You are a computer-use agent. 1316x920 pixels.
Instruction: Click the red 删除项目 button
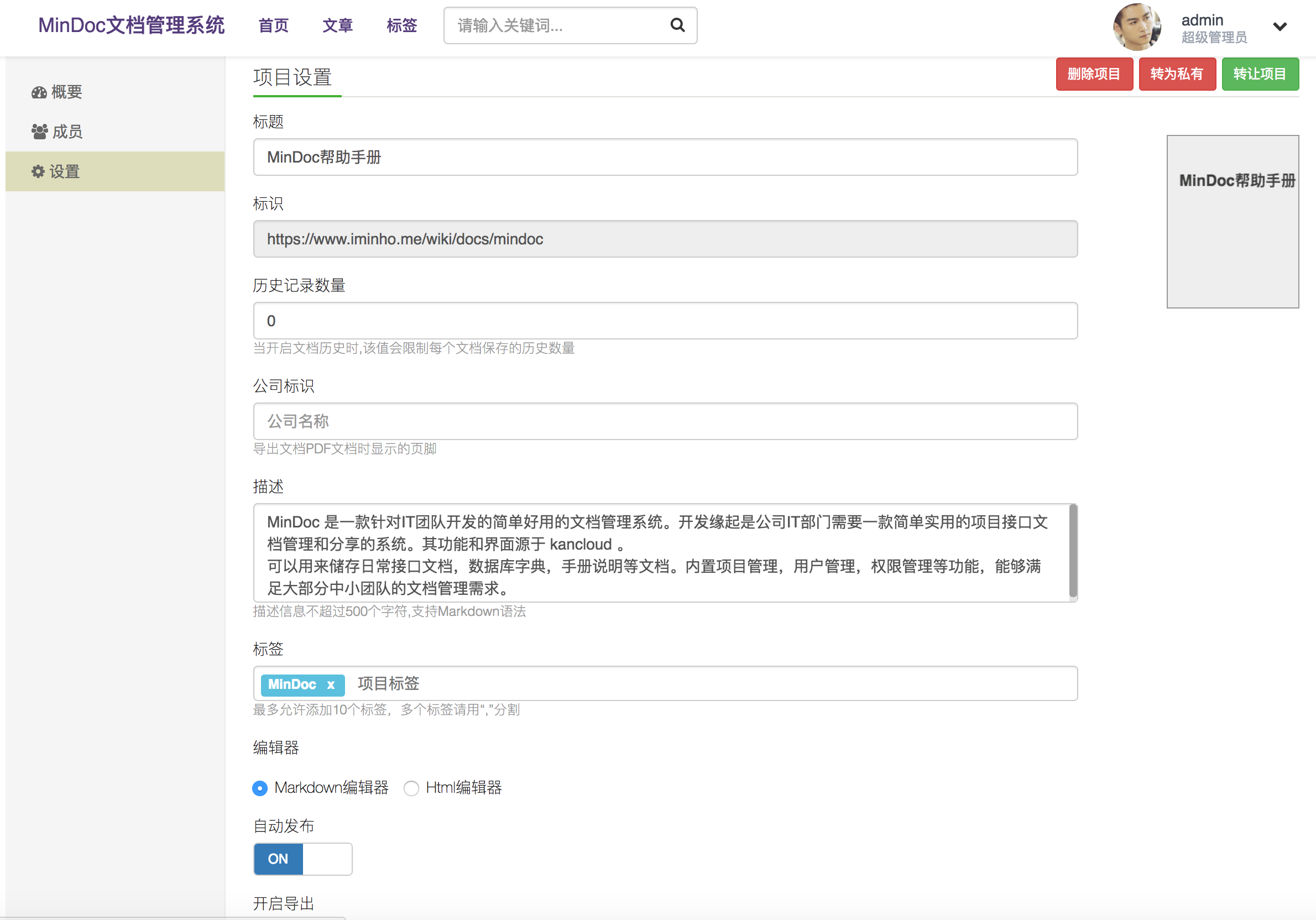click(x=1094, y=74)
